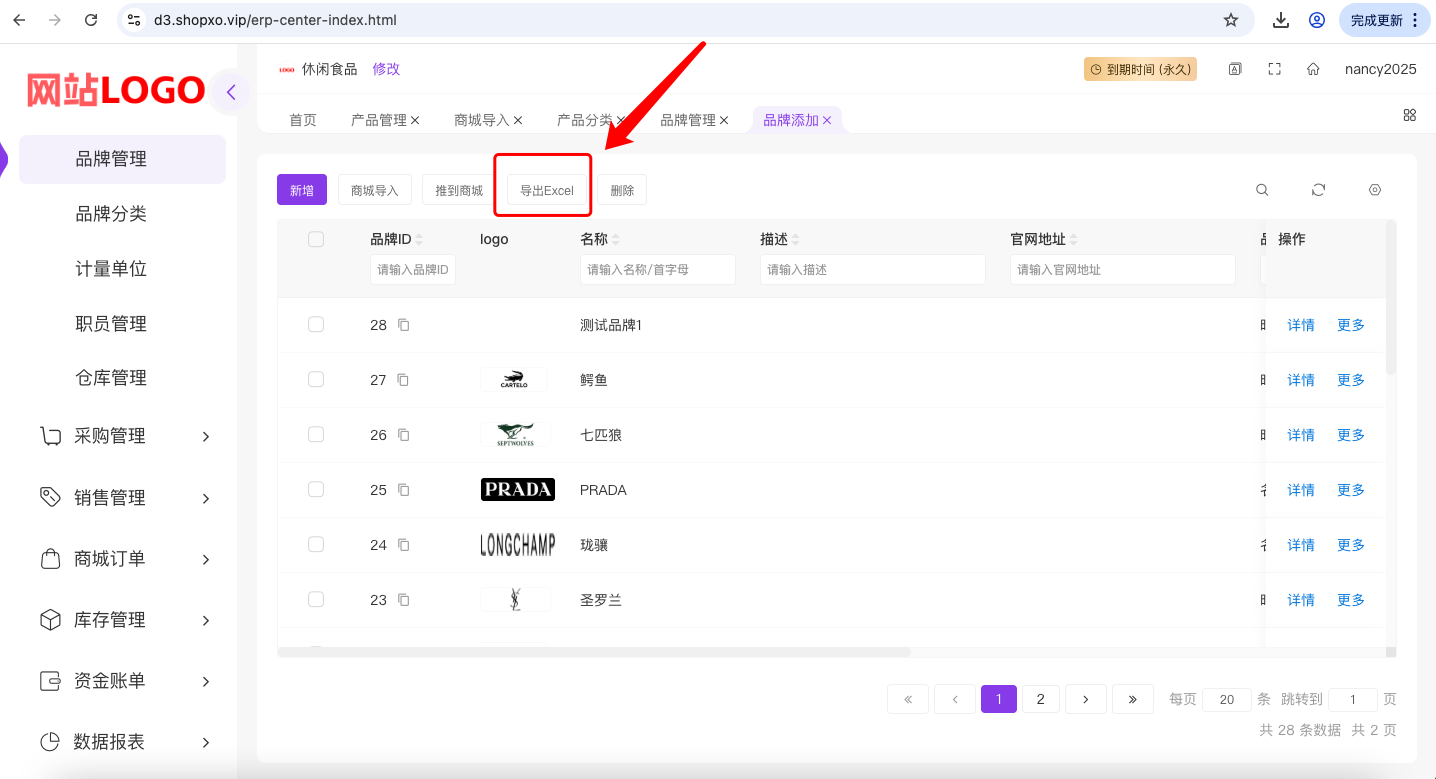Open 更多 menu for PRADA

click(1351, 490)
